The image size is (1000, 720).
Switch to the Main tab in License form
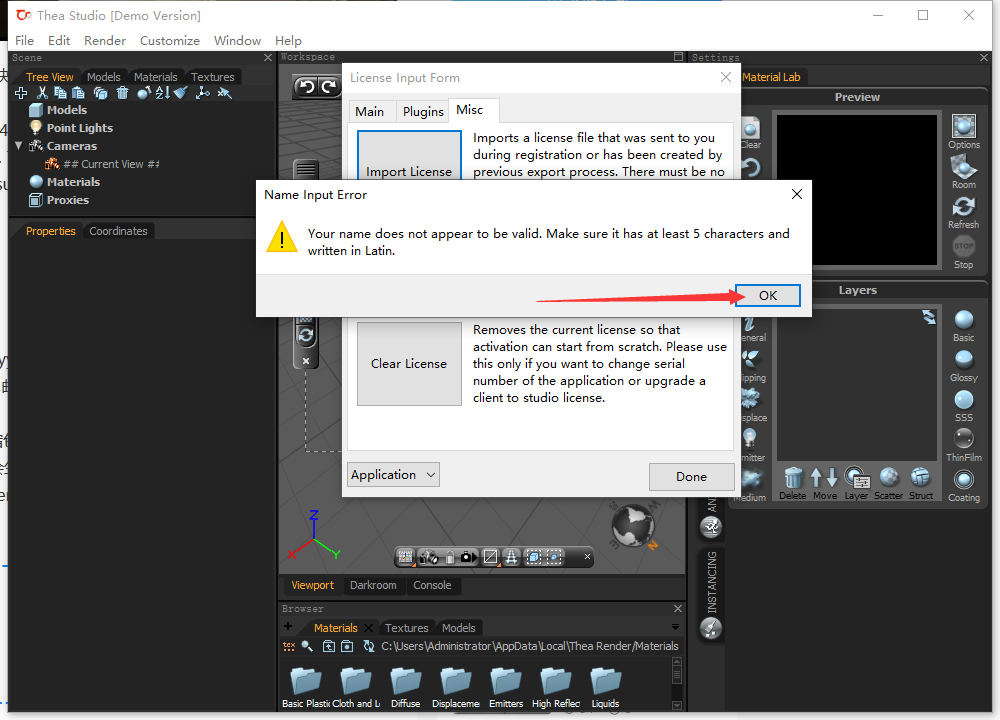point(370,112)
